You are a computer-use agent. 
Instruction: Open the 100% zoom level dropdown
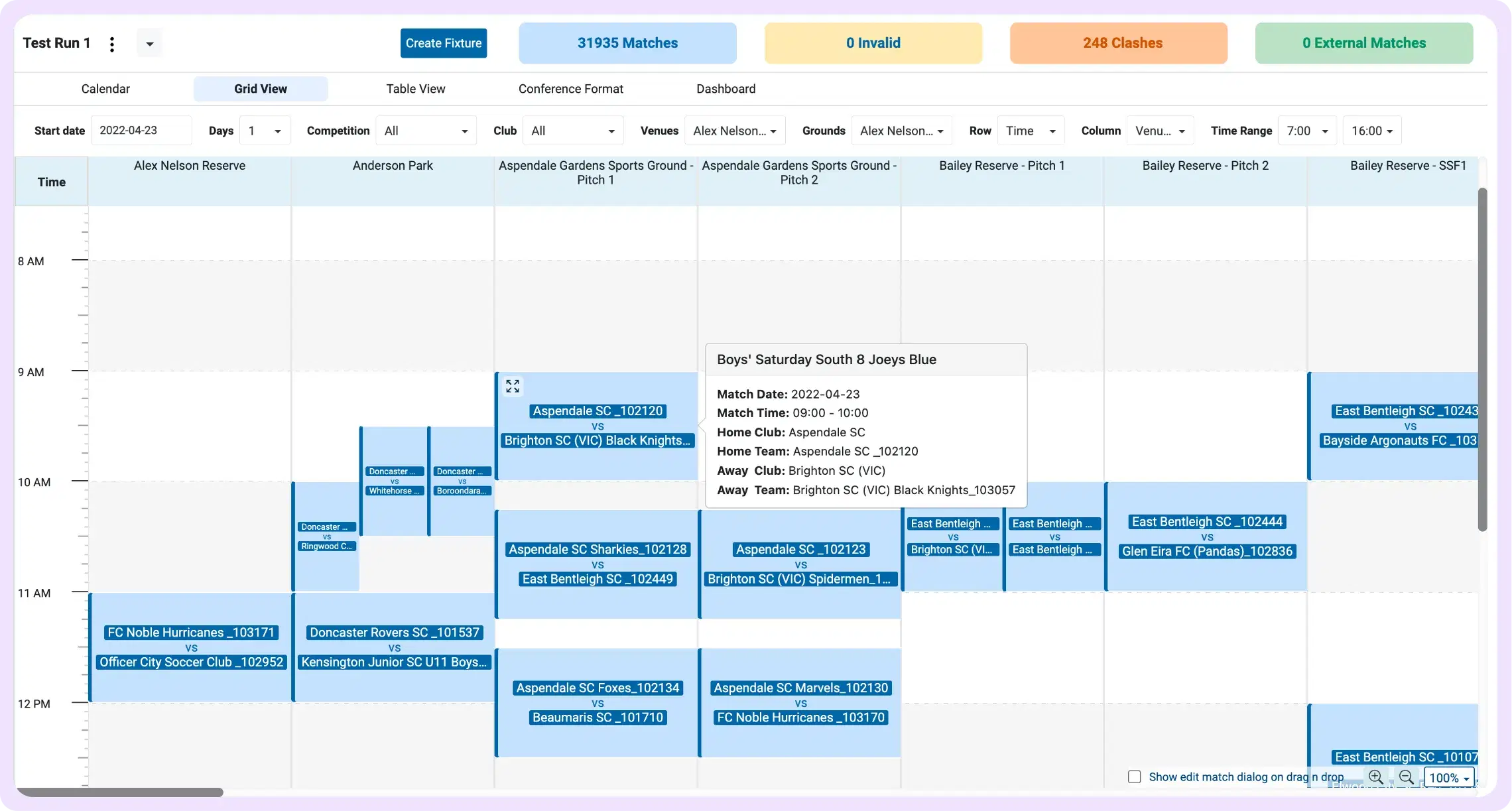(1449, 778)
